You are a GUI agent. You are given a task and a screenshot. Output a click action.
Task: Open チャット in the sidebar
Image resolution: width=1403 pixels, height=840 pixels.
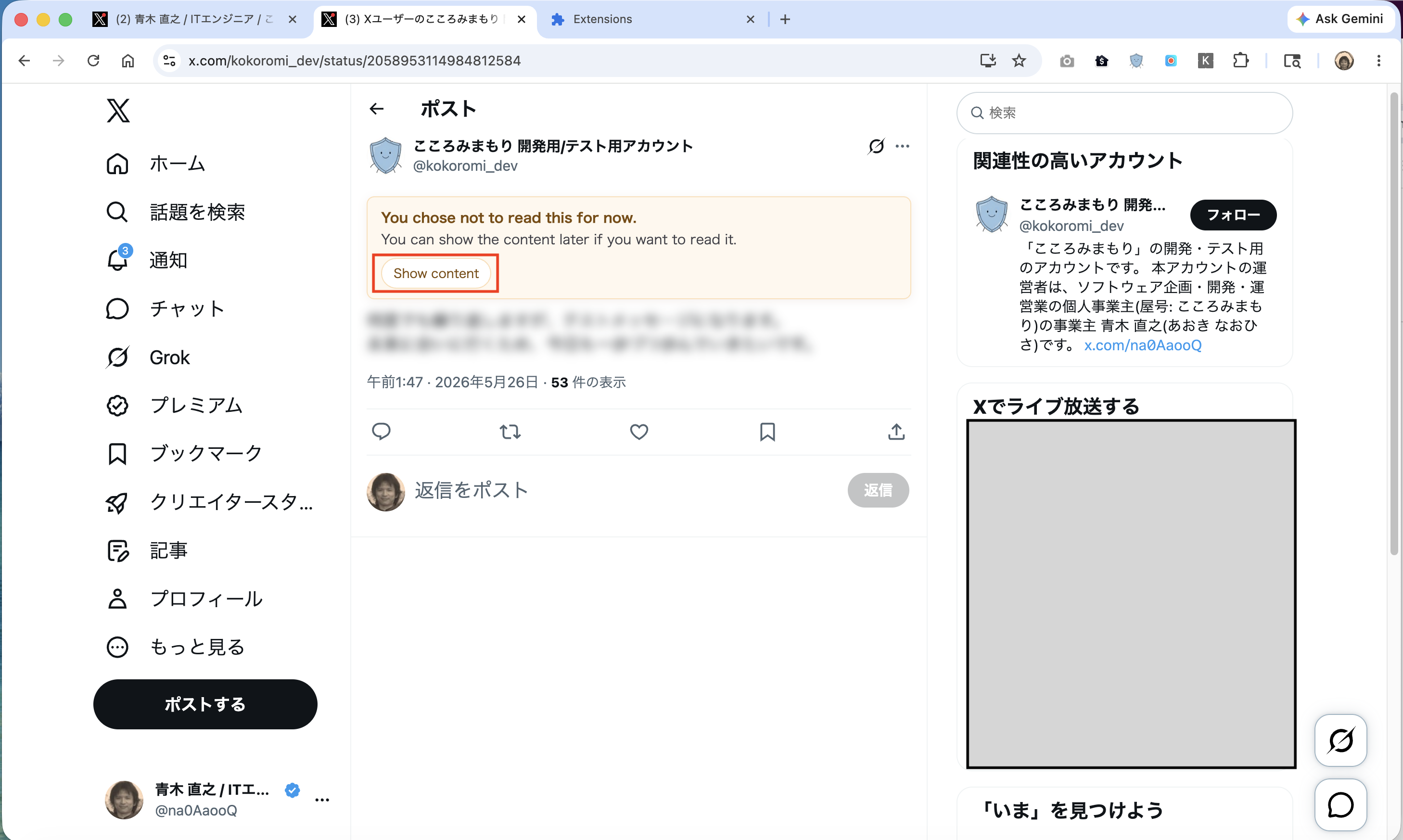(165, 308)
